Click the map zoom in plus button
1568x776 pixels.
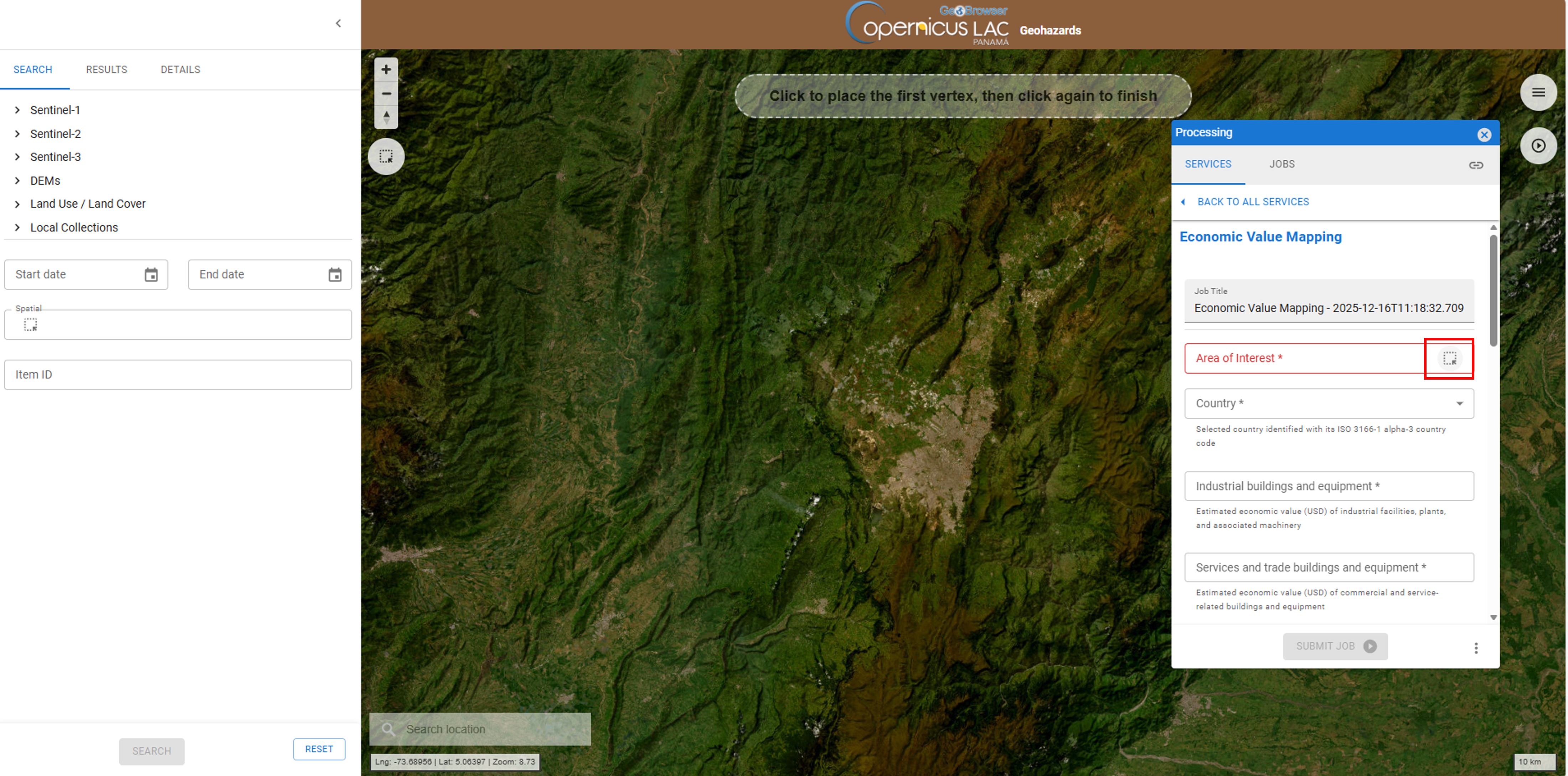[386, 70]
